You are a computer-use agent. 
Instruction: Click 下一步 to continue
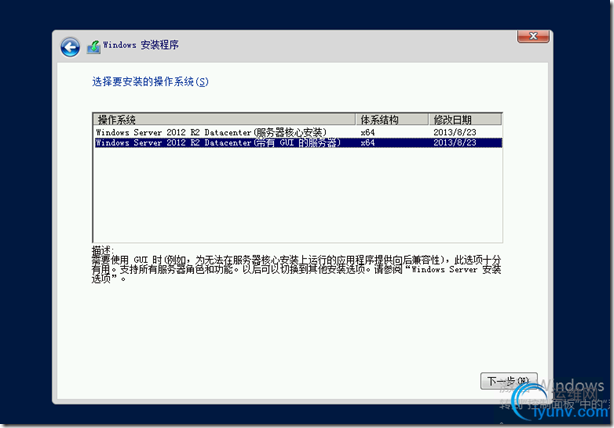click(509, 381)
